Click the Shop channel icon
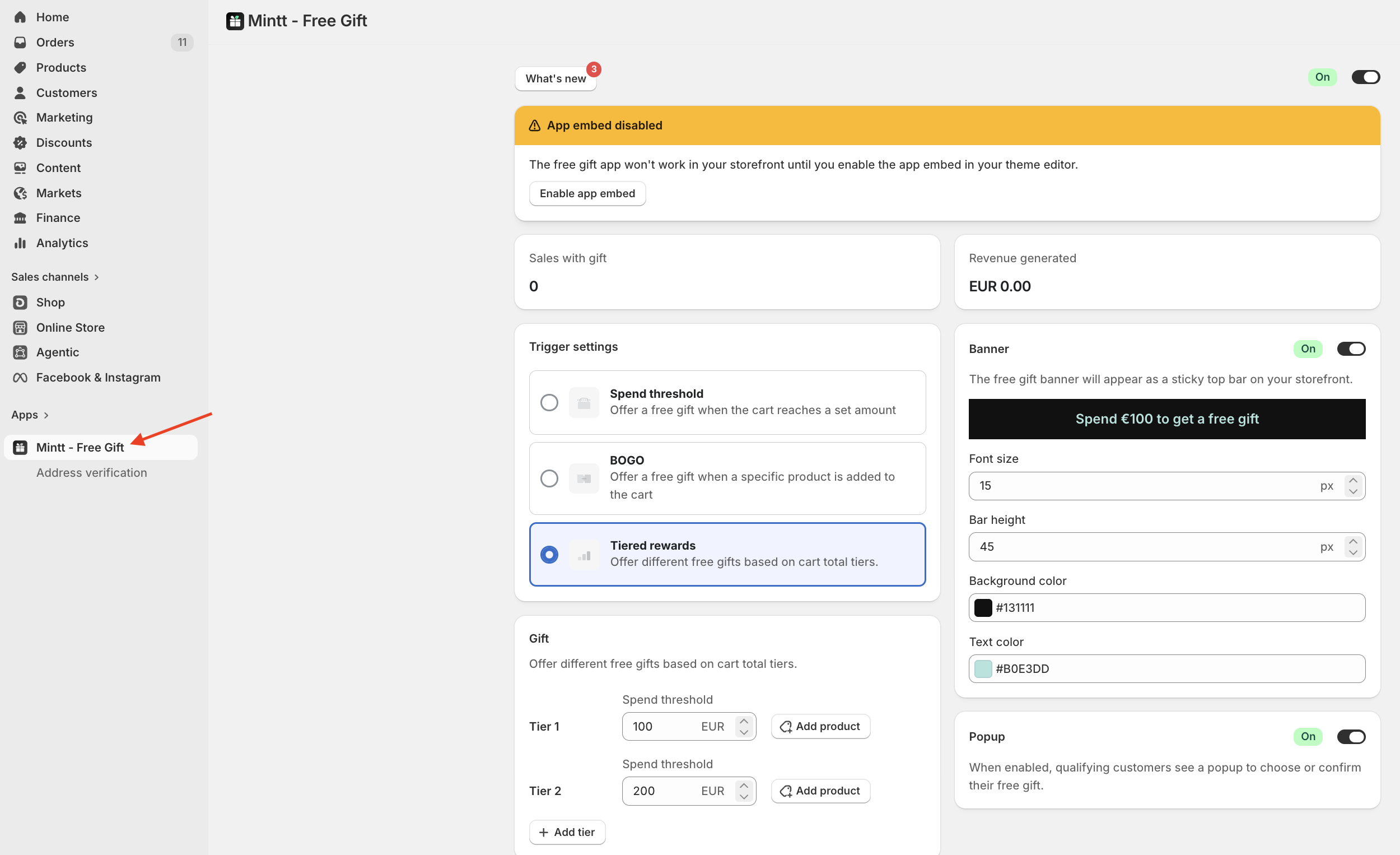 [x=20, y=303]
